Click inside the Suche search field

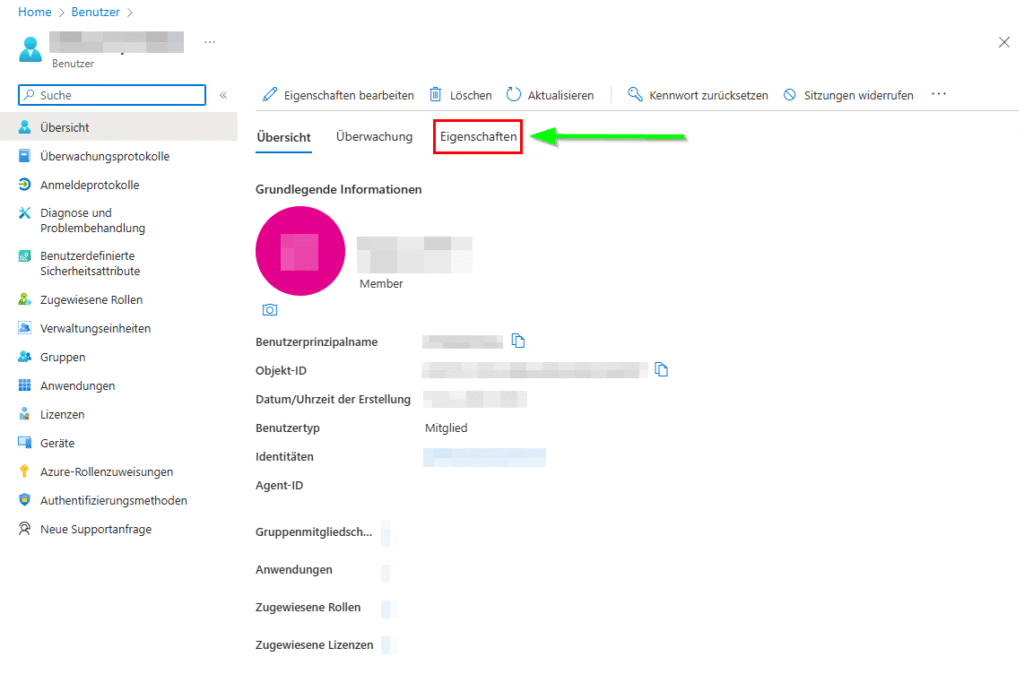[110, 94]
